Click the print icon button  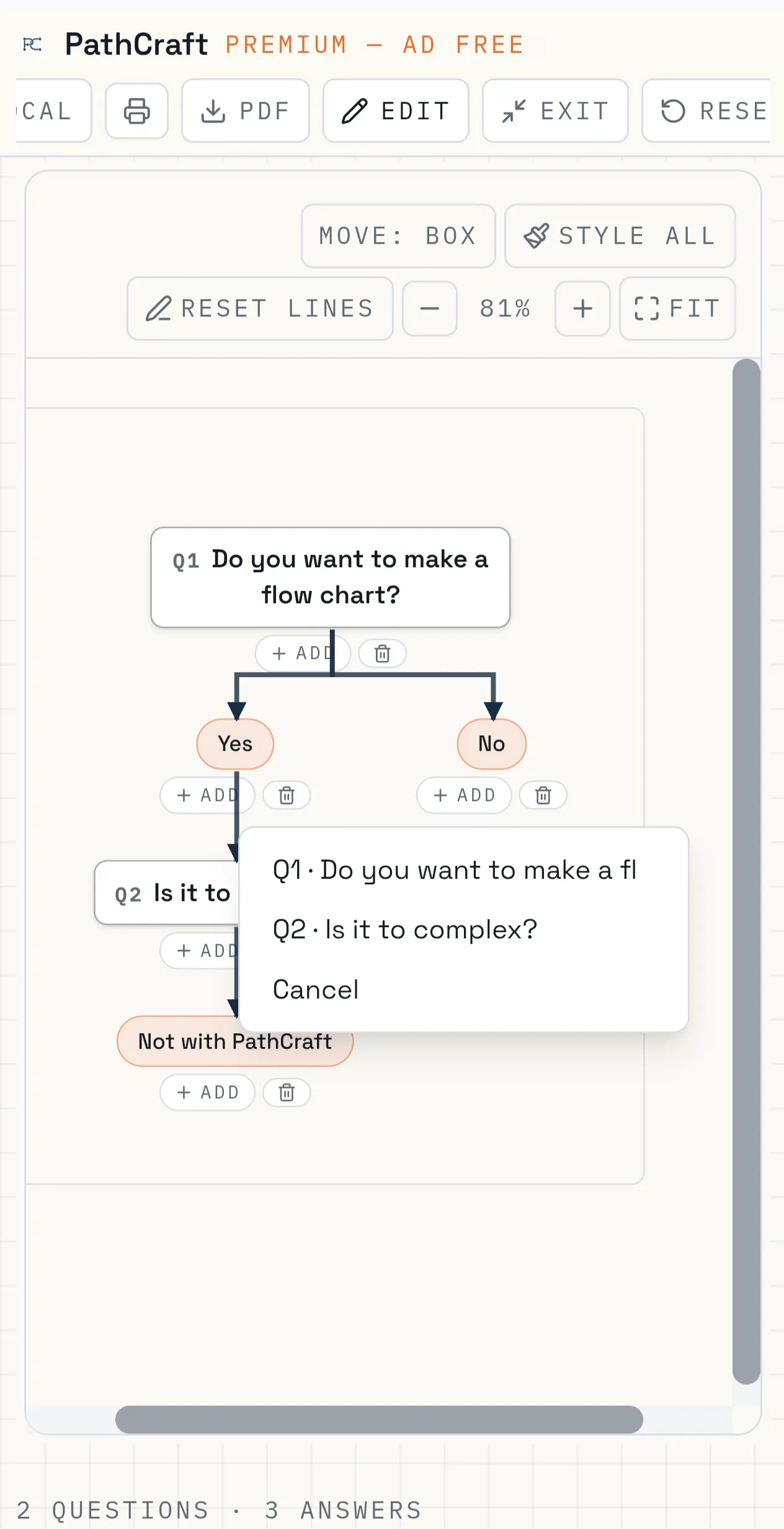coord(136,111)
